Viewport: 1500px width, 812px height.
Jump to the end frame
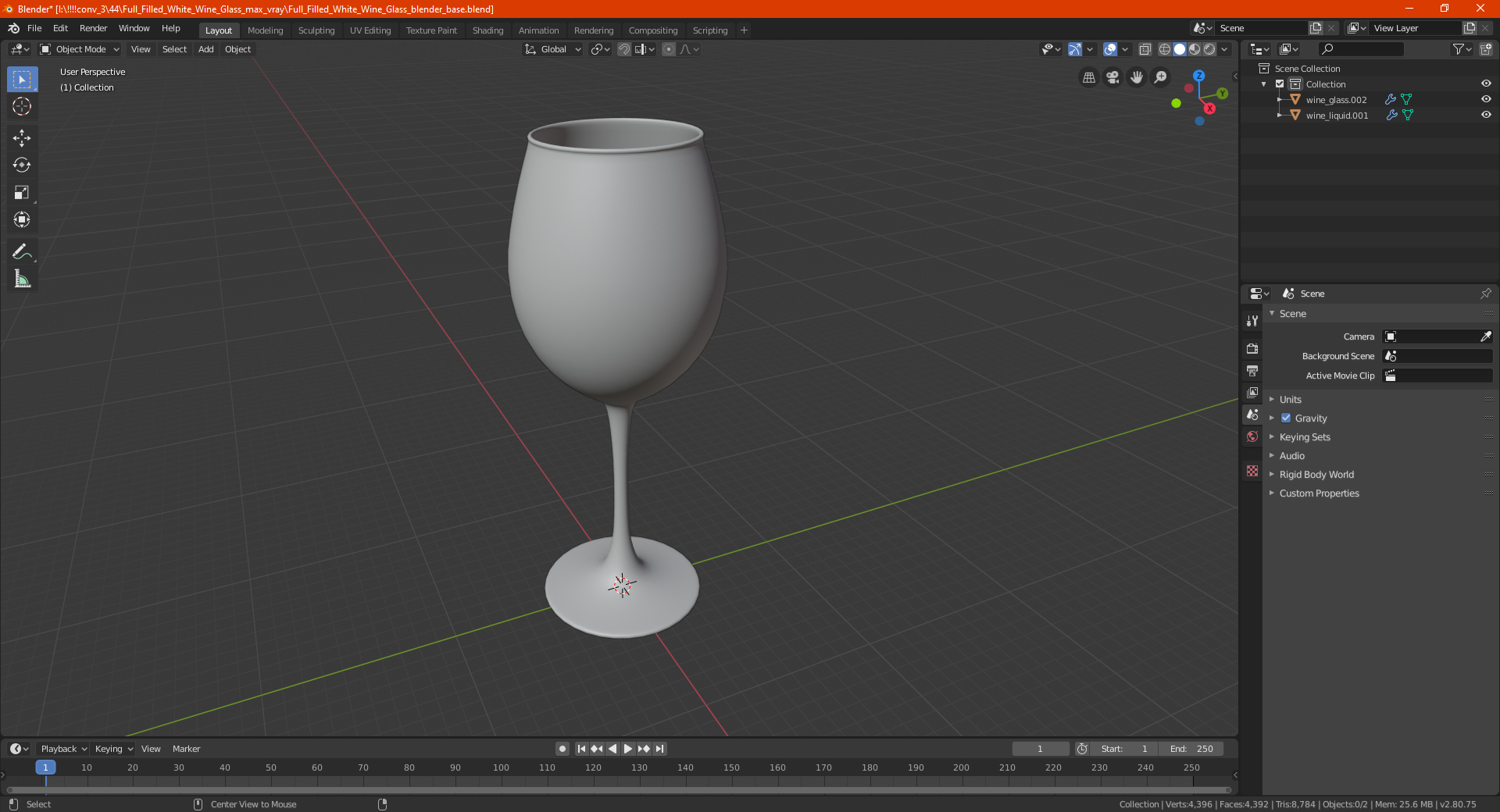point(659,749)
